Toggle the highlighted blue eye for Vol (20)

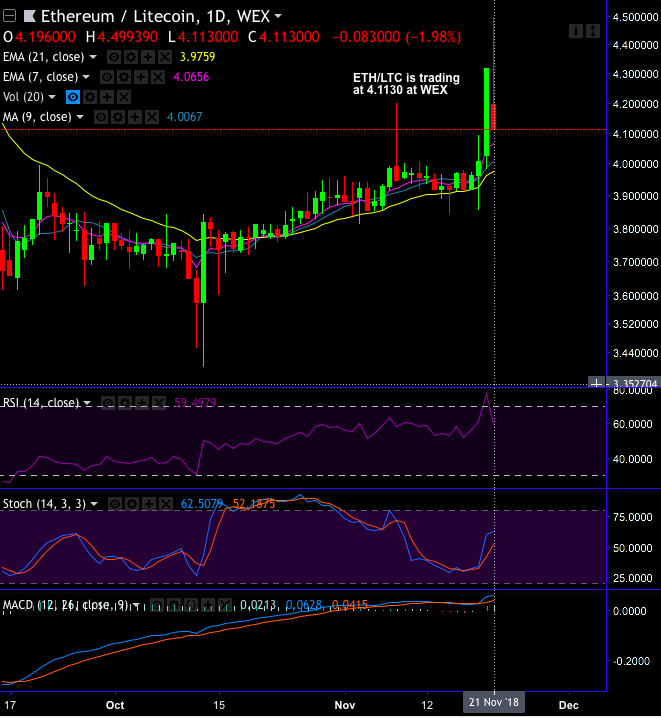[x=73, y=97]
